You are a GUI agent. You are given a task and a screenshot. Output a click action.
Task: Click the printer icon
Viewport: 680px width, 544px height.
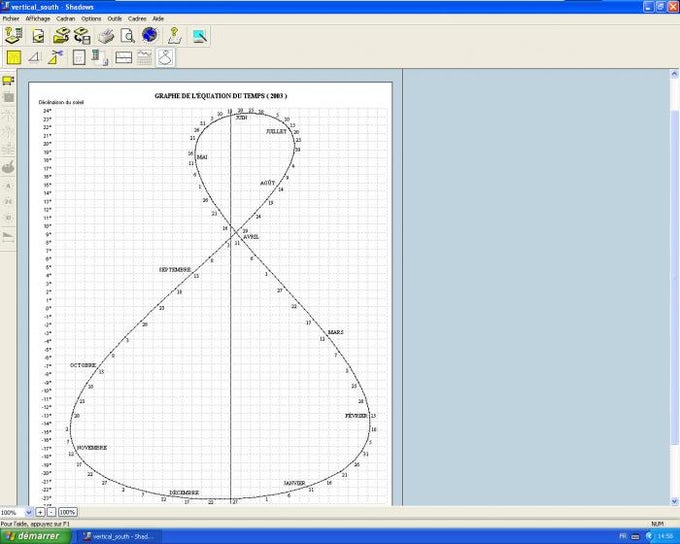click(105, 36)
